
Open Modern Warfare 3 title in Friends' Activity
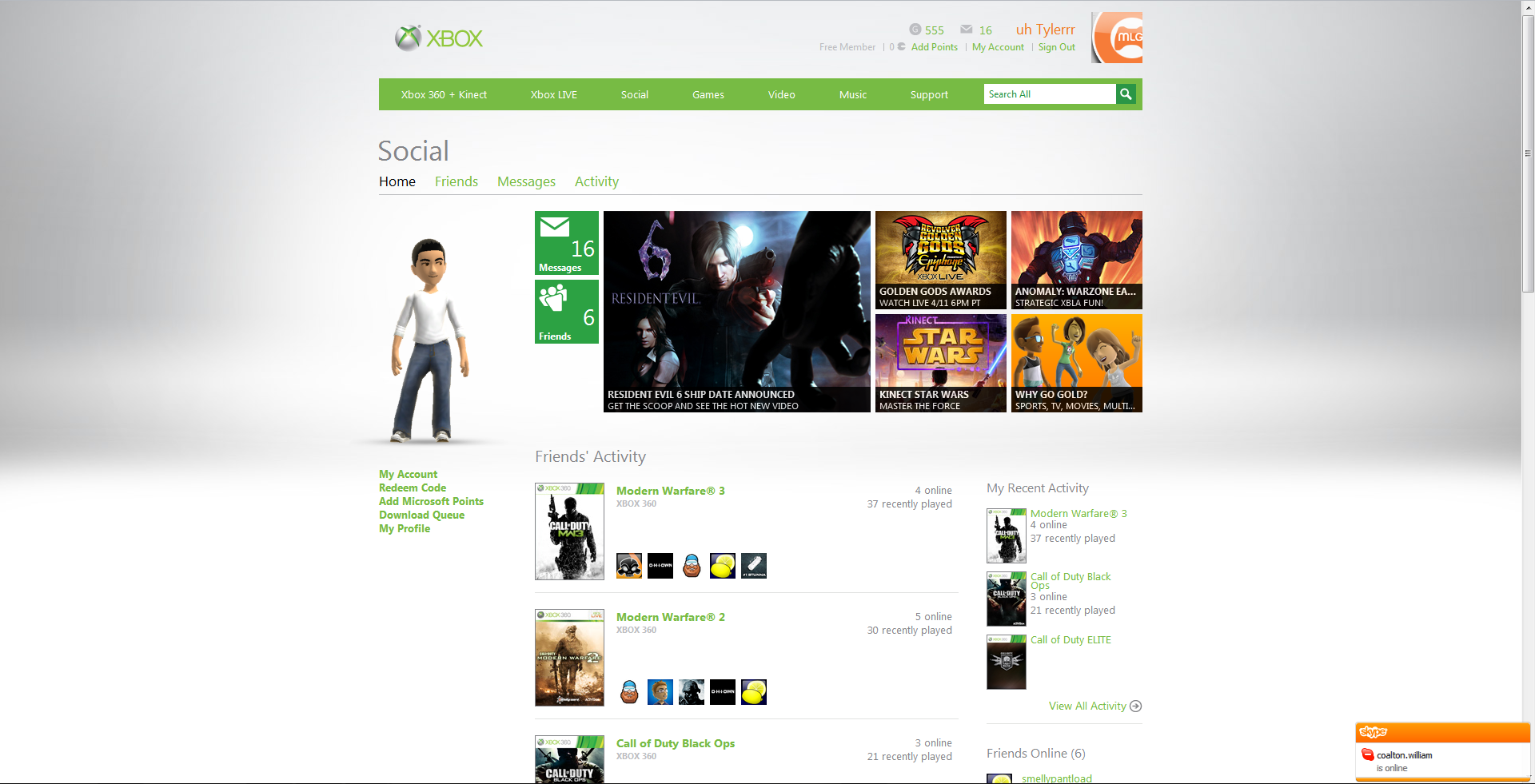click(671, 491)
